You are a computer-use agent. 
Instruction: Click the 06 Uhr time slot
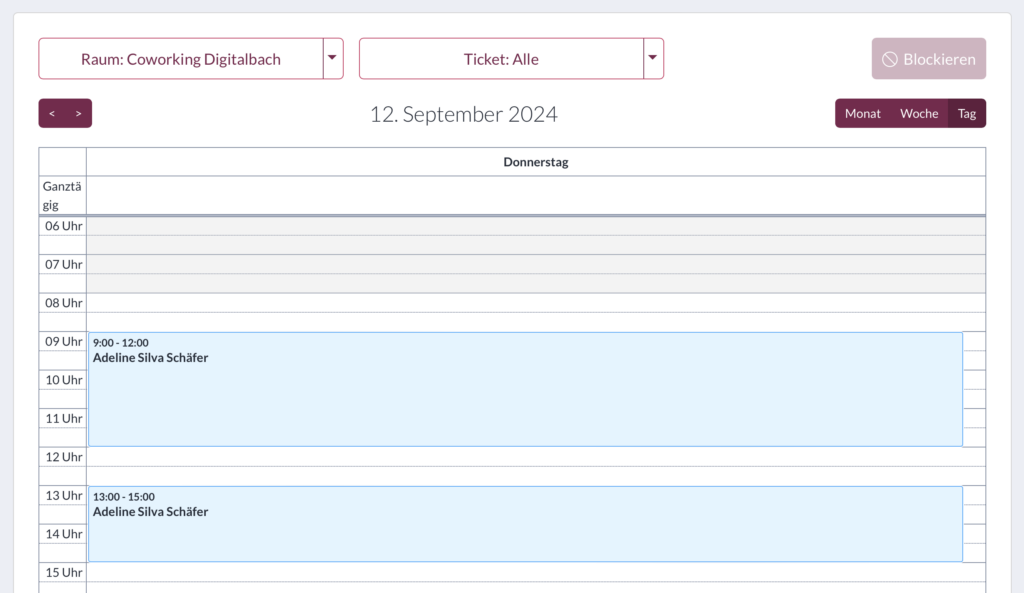click(x=535, y=226)
